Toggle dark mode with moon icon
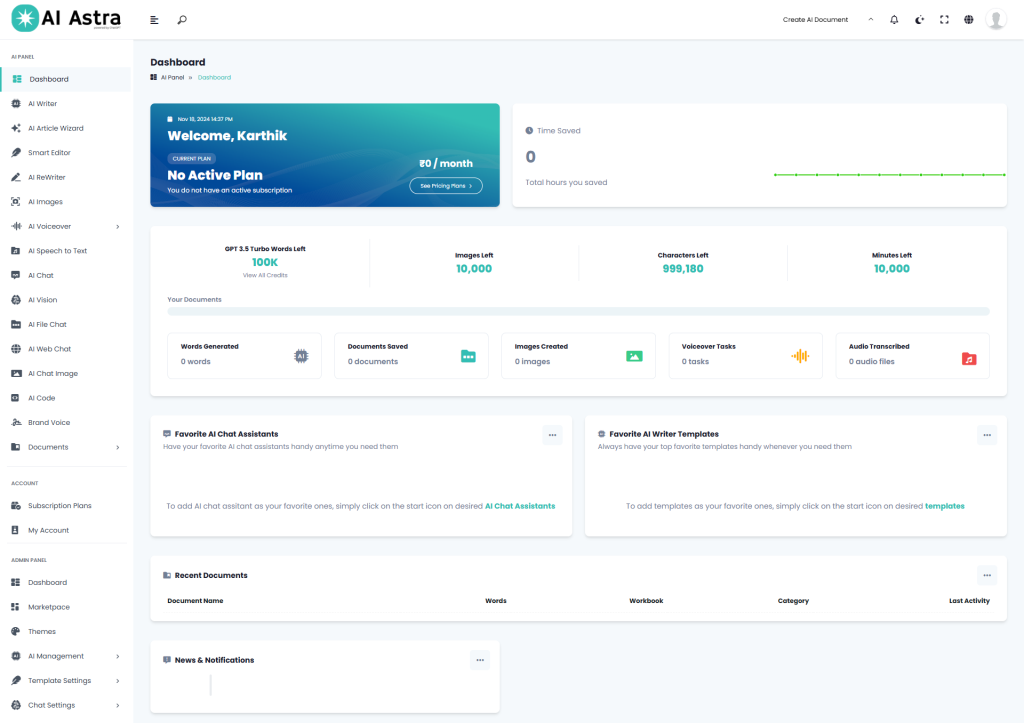1024x723 pixels. pyautogui.click(x=919, y=20)
